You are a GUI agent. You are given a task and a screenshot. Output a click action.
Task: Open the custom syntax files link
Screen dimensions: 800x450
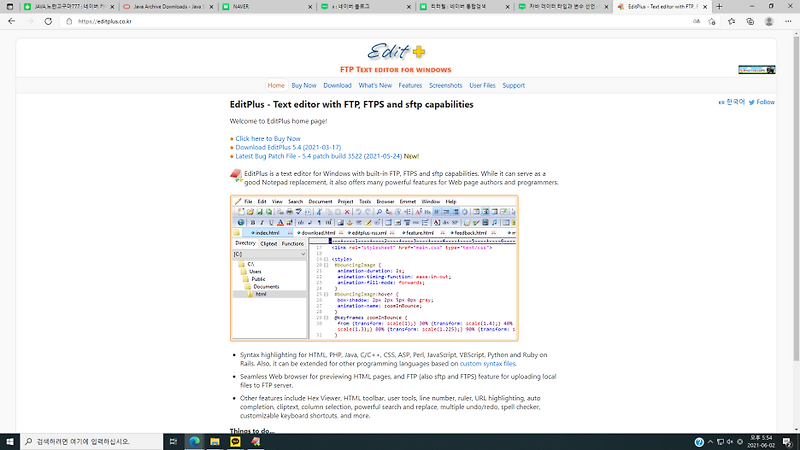point(487,364)
